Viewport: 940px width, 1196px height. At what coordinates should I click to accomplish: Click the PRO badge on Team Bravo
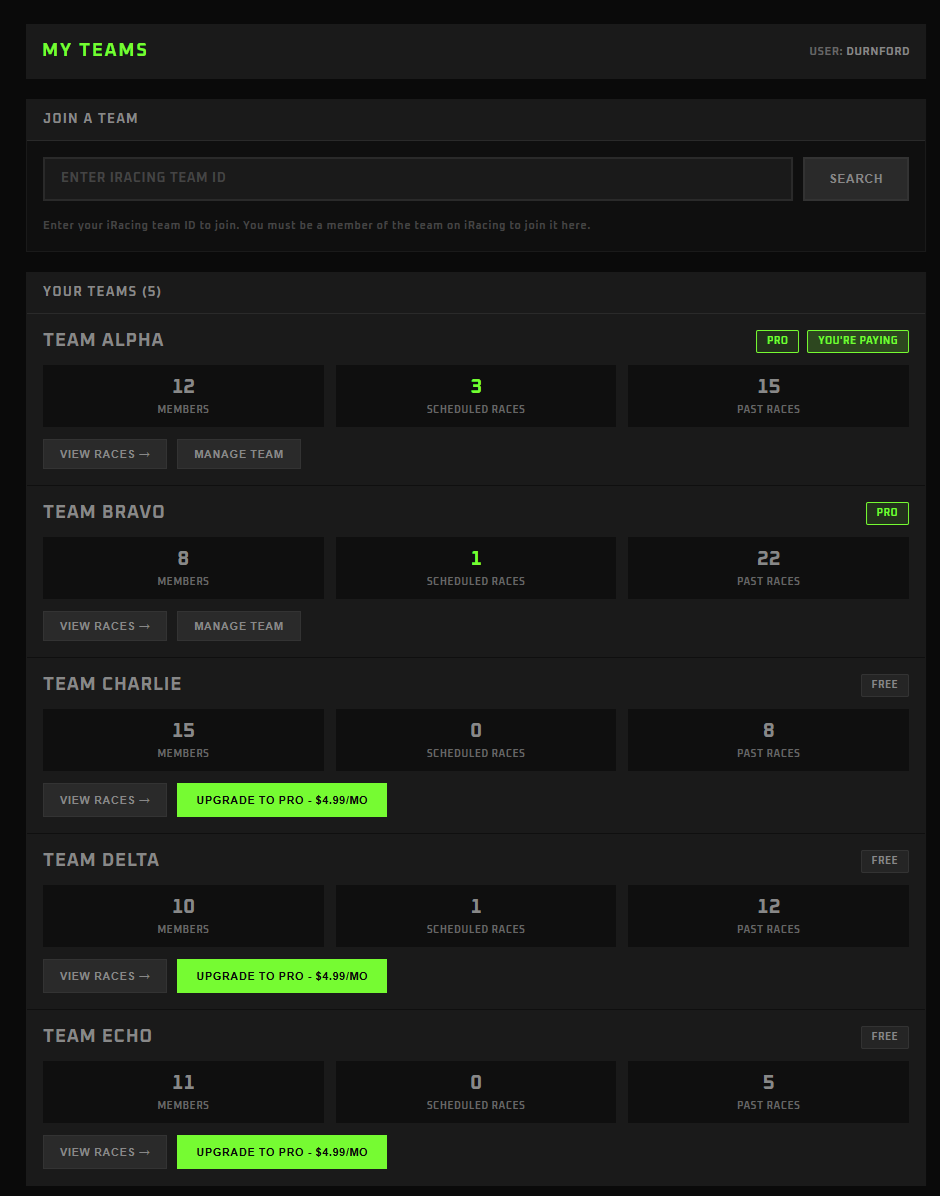(887, 512)
